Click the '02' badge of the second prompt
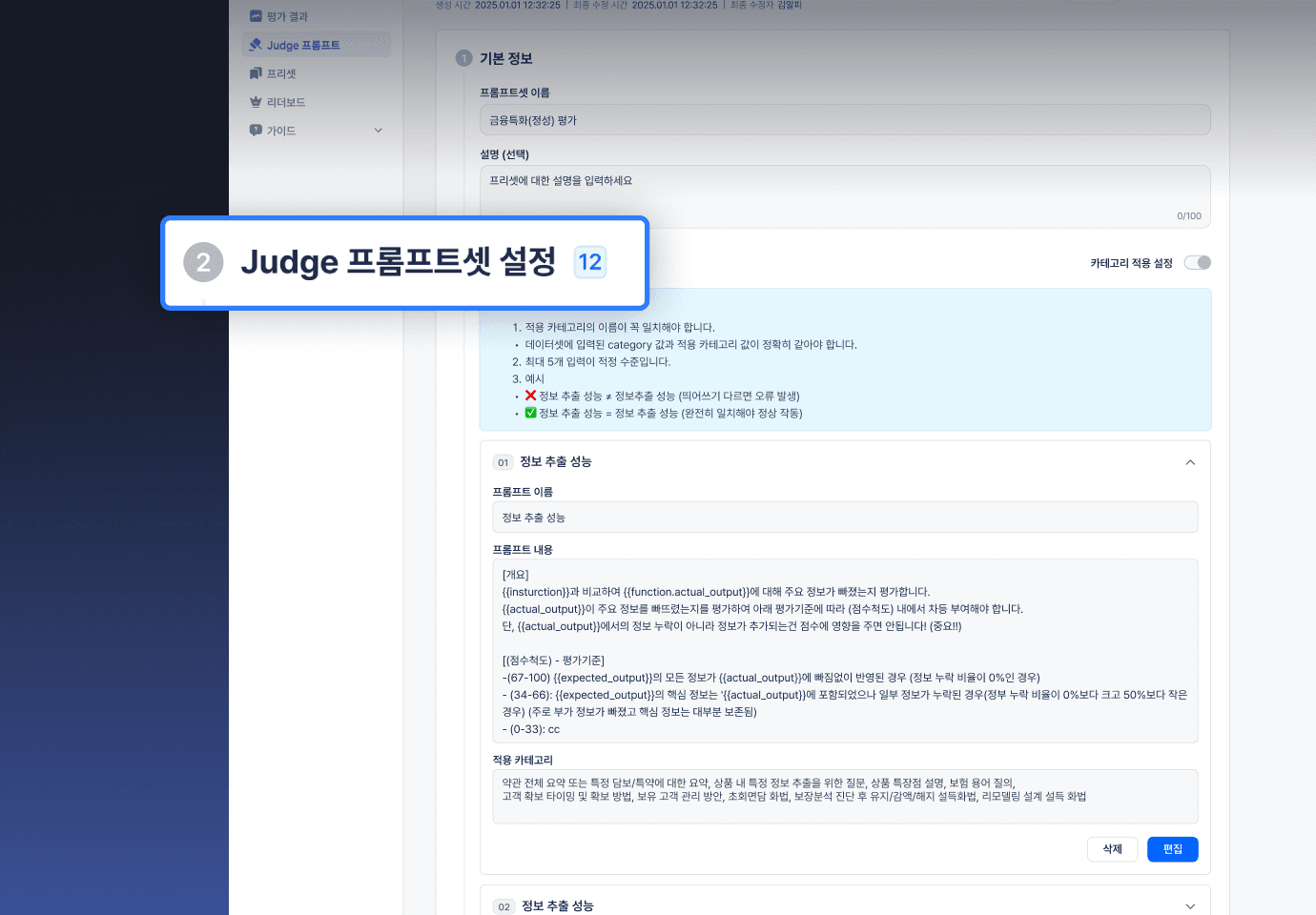This screenshot has width=1316, height=915. pyautogui.click(x=504, y=906)
